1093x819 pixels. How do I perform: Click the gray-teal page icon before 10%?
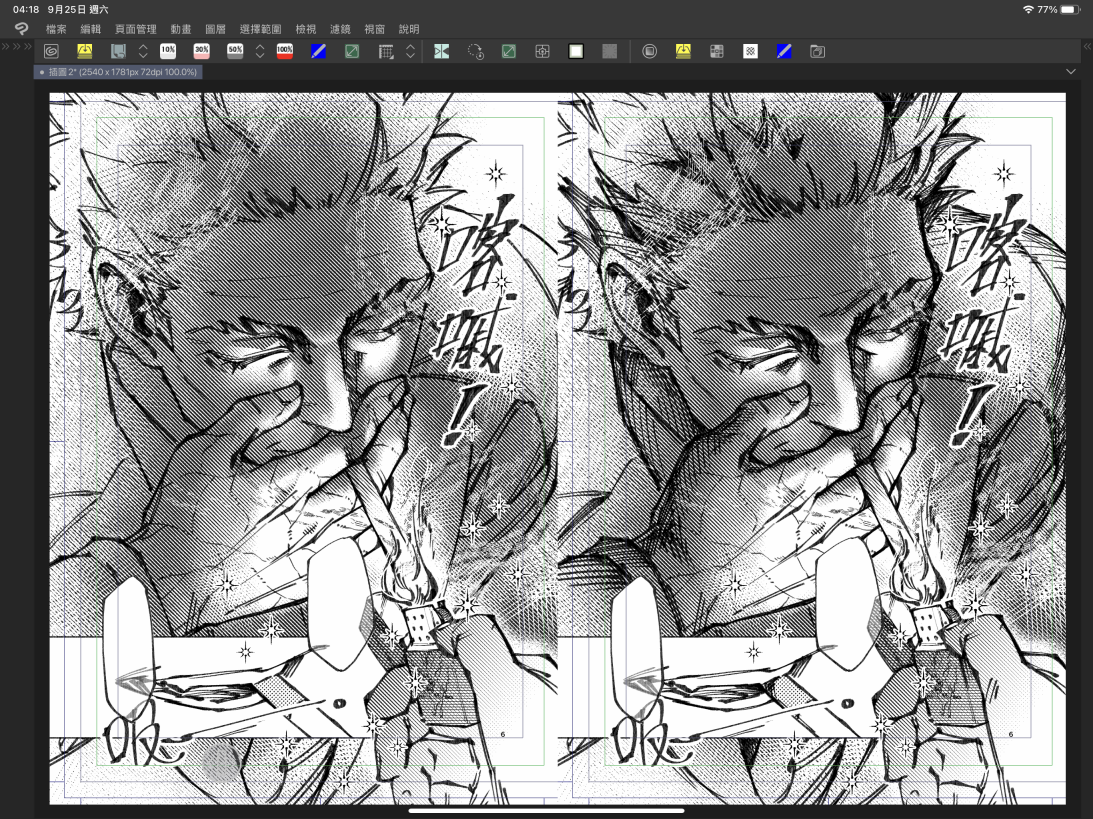coord(118,52)
